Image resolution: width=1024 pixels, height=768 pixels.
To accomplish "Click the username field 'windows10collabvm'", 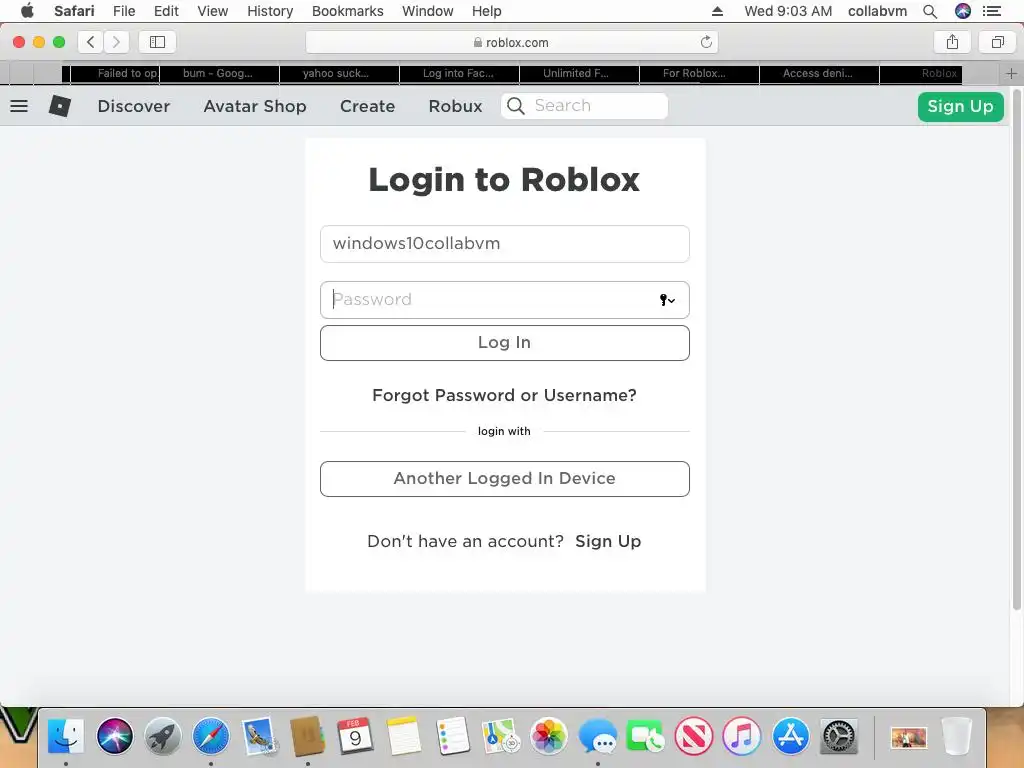I will click(505, 244).
